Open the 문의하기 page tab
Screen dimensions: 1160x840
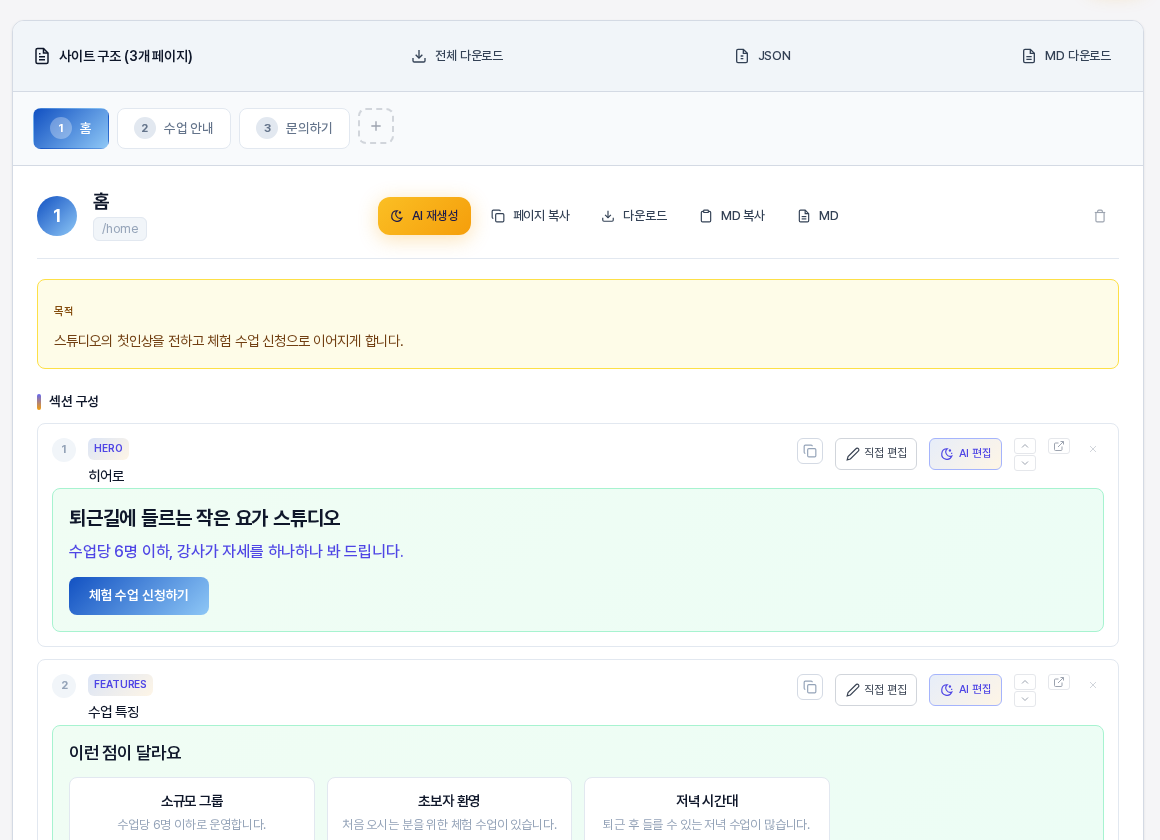click(x=294, y=128)
